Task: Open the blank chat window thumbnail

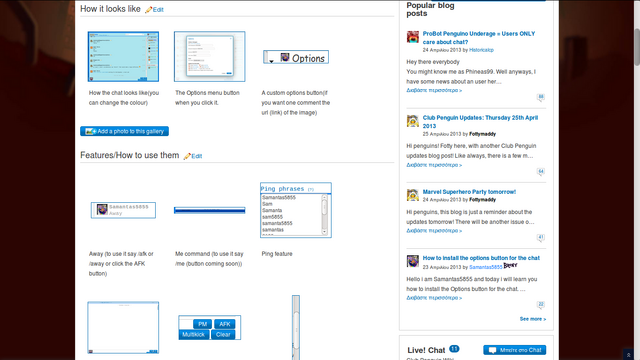Action: click(123, 327)
